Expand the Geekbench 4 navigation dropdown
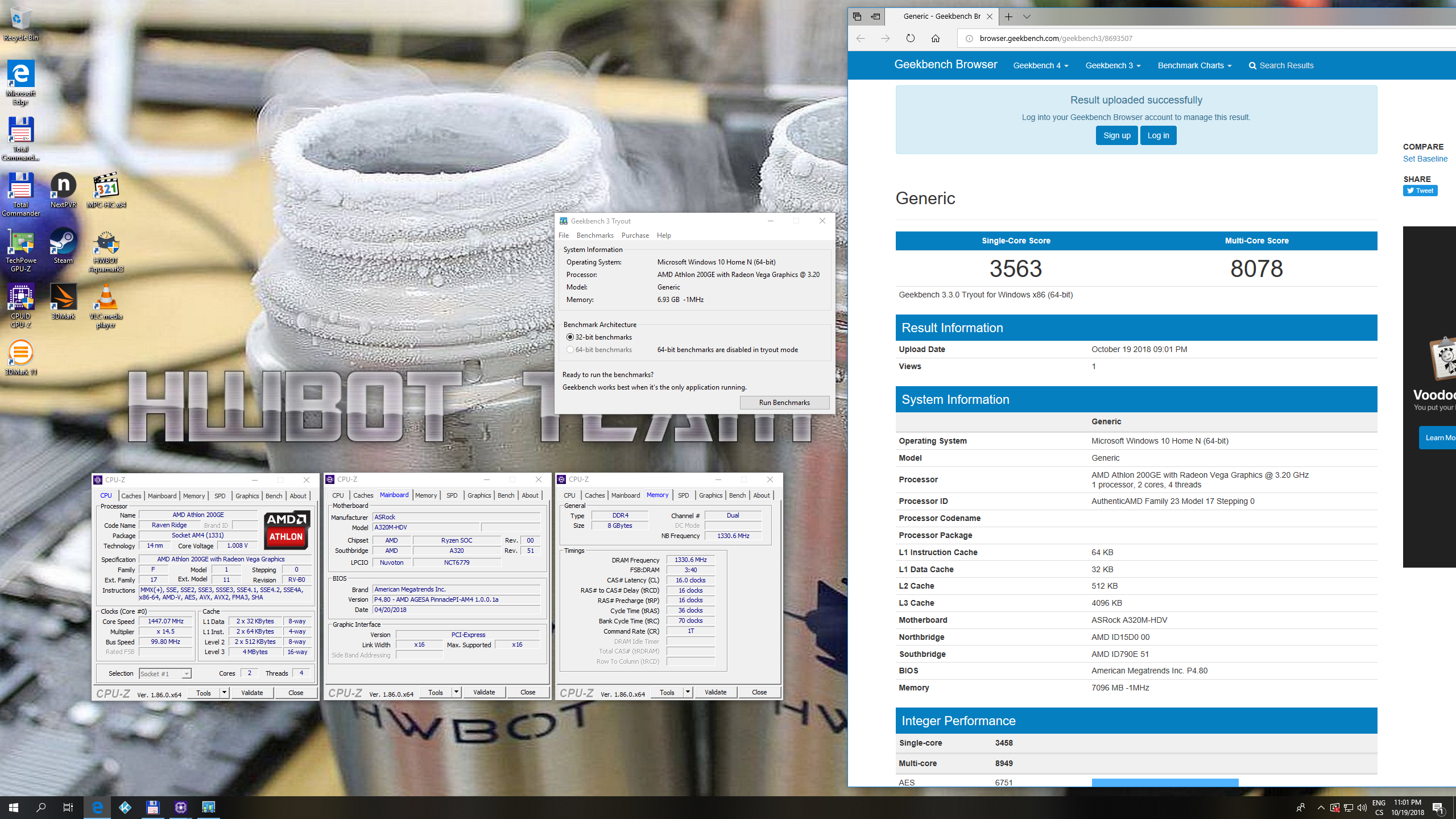This screenshot has height=819, width=1456. pos(1040,65)
